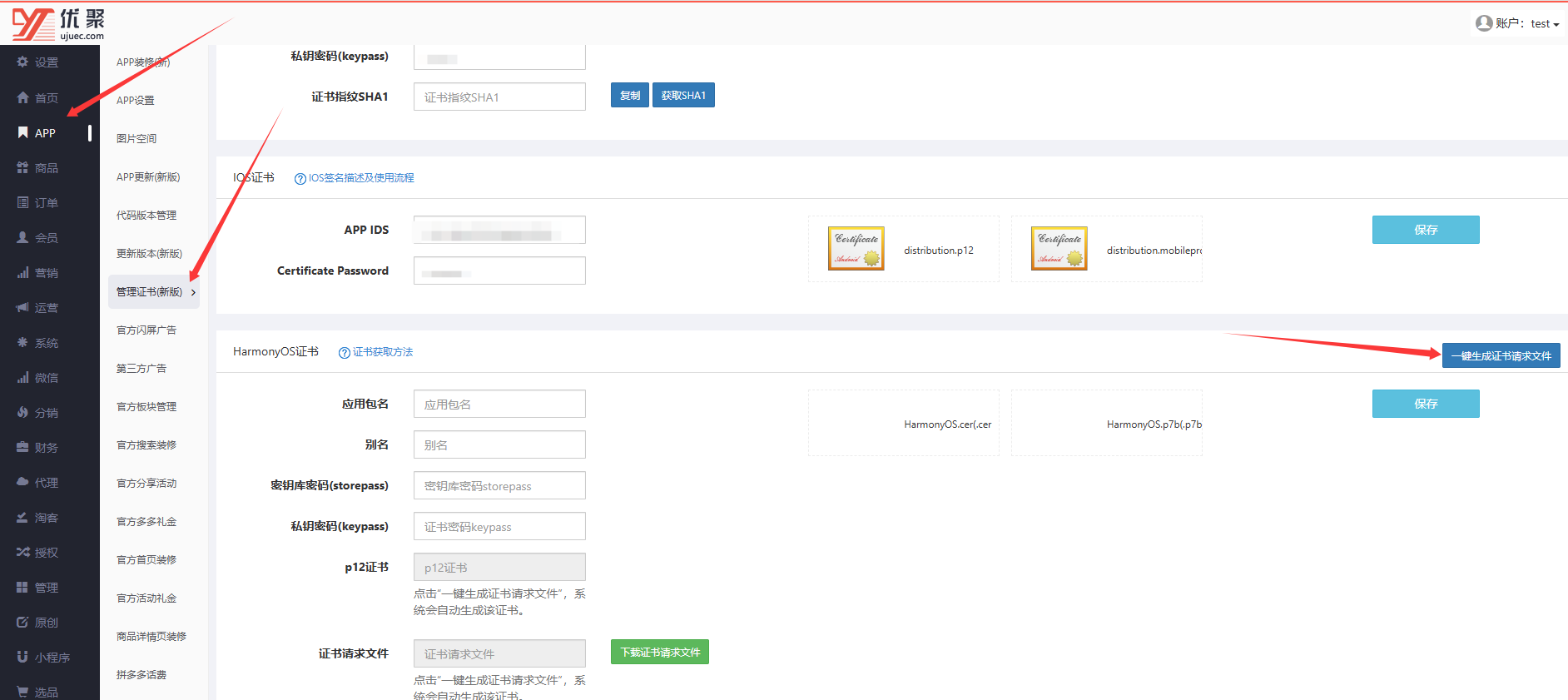The image size is (1568, 700).
Task: Open APP设置 submenu item
Action: coord(136,101)
